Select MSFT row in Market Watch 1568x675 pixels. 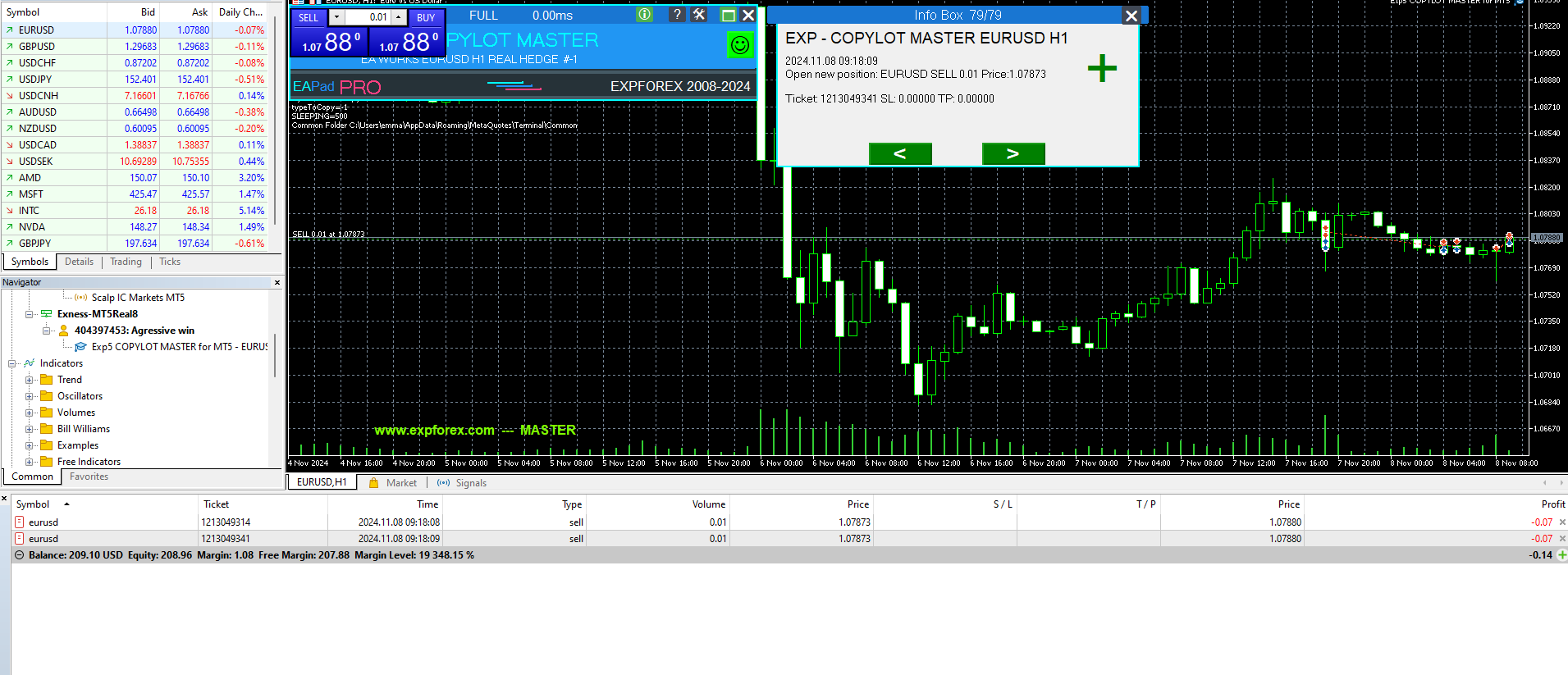point(135,194)
